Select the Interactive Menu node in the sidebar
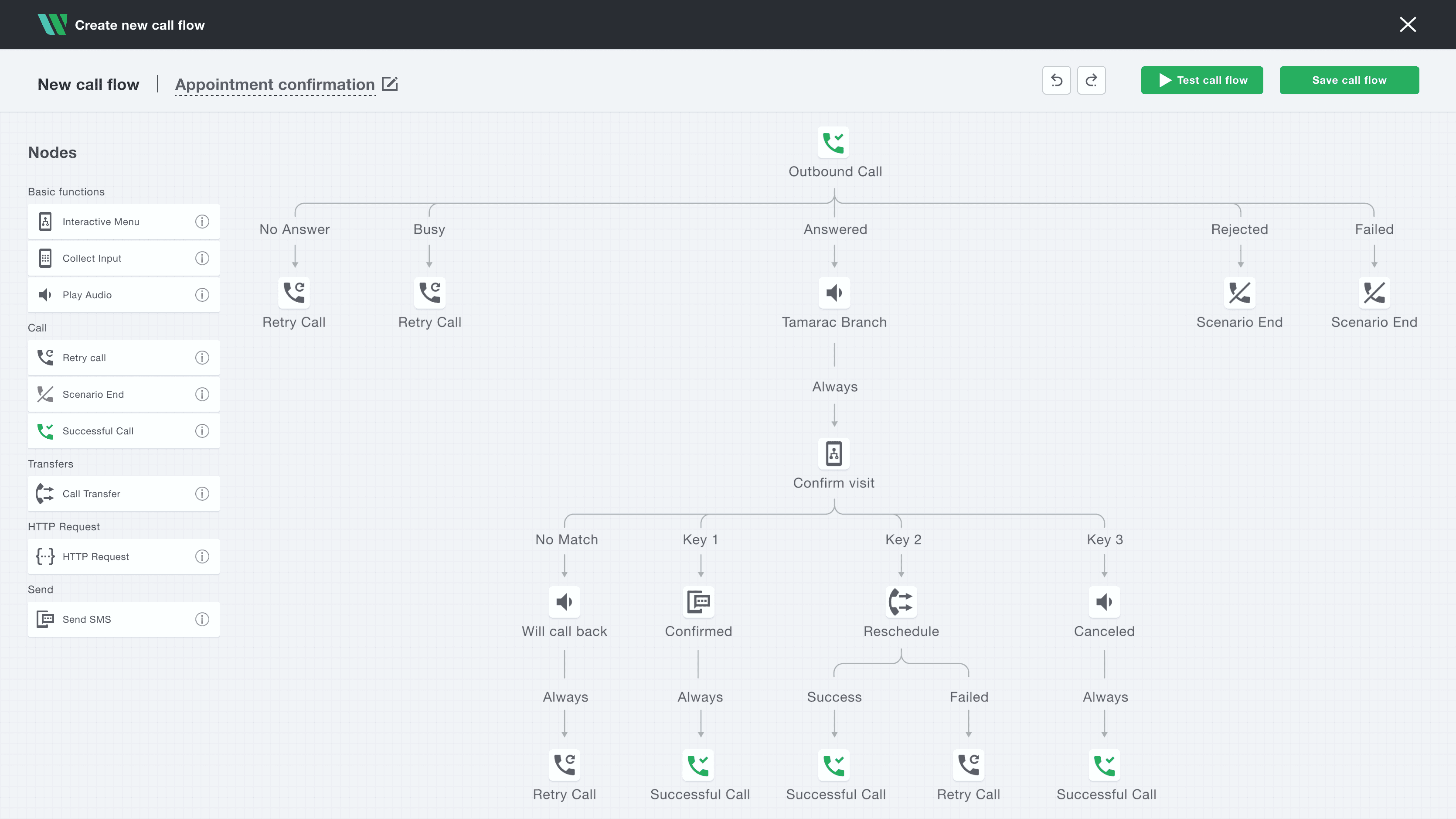Viewport: 1456px width, 819px height. (123, 222)
